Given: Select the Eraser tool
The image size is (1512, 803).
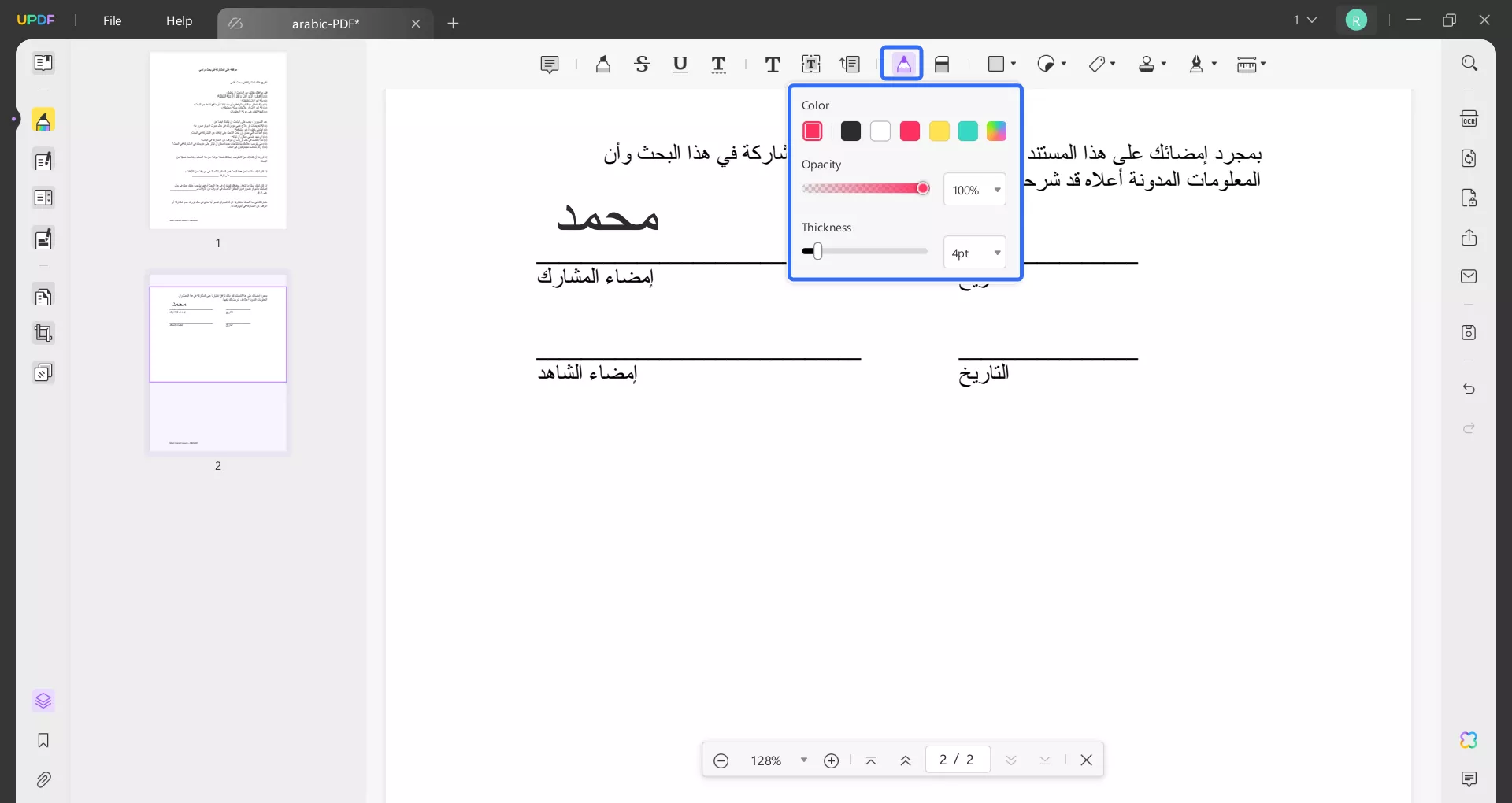Looking at the screenshot, I should [x=943, y=64].
